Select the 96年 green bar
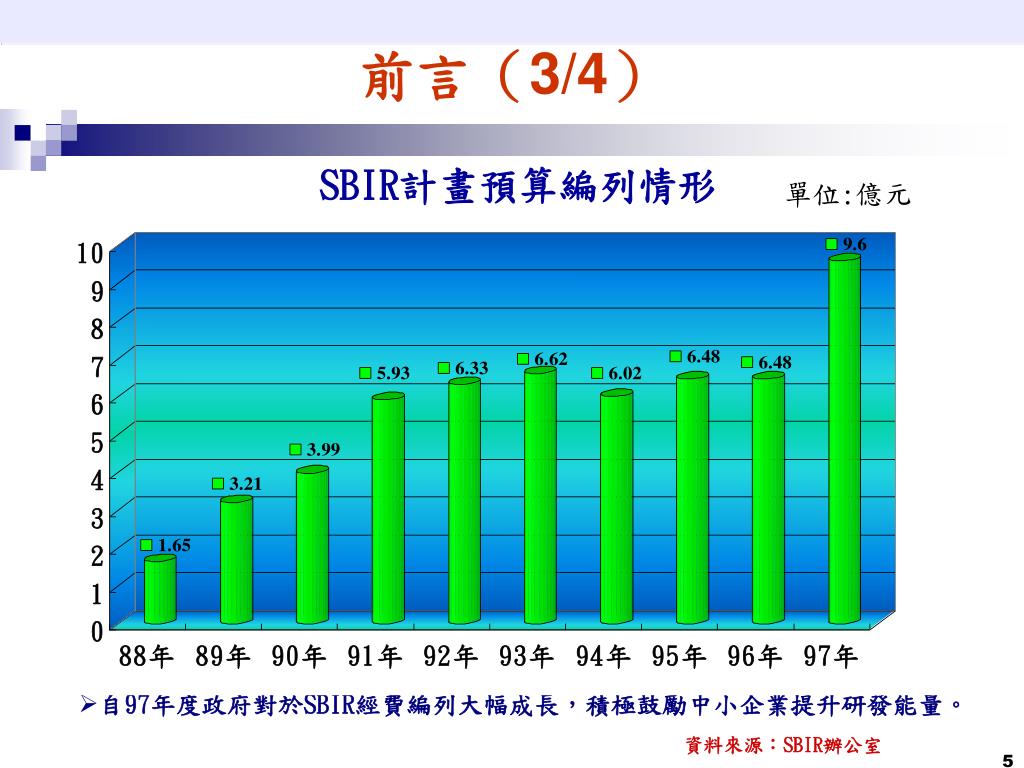1024x768 pixels. click(x=769, y=498)
